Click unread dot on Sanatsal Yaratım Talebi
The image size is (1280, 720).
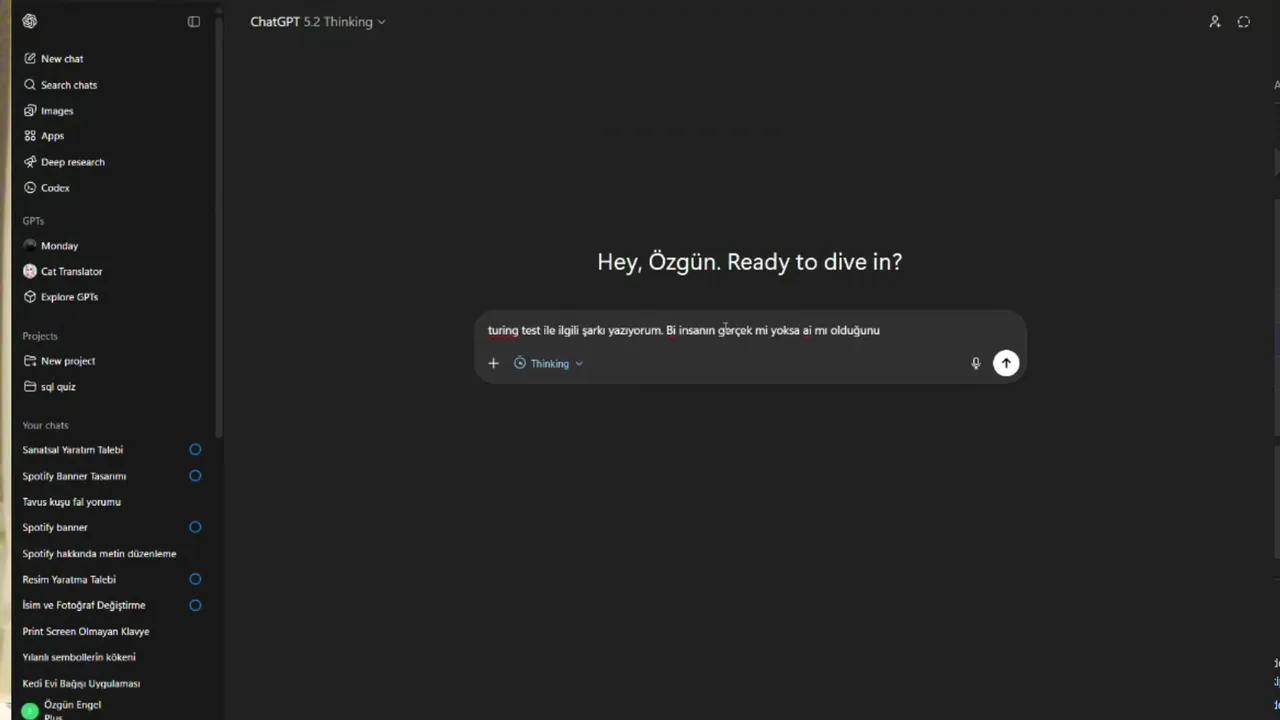tap(195, 450)
